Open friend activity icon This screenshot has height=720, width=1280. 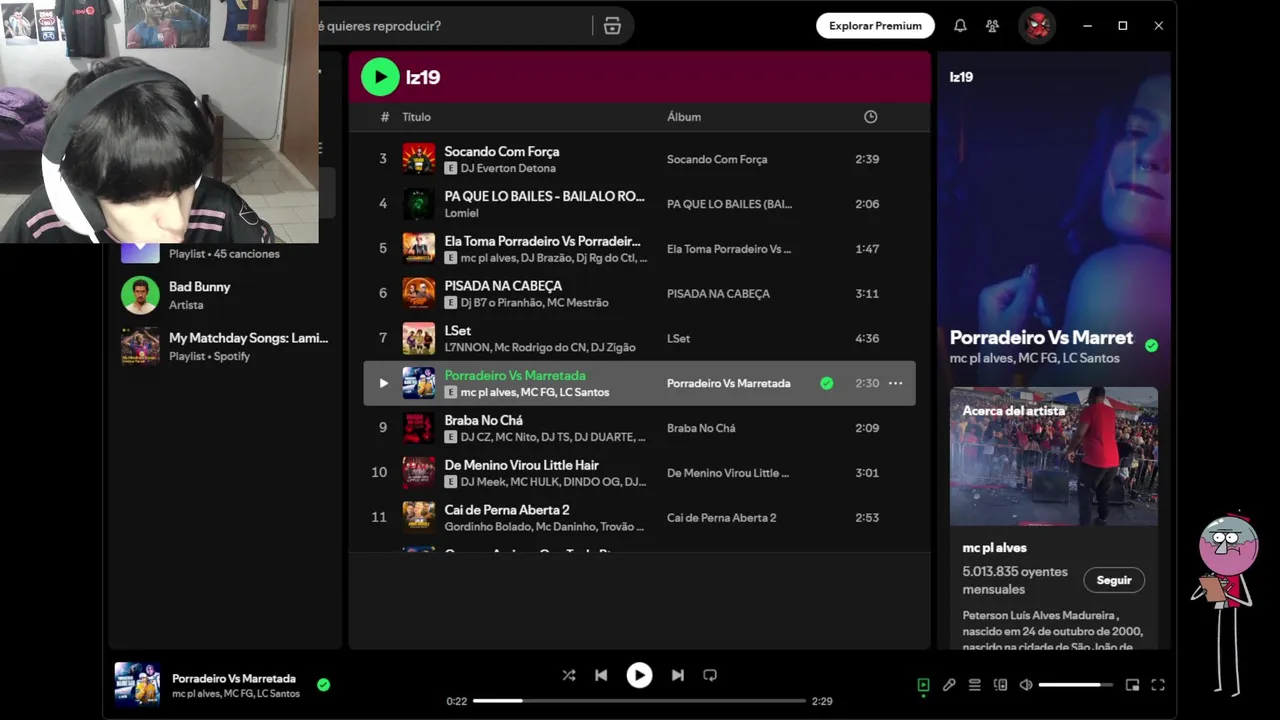[992, 26]
